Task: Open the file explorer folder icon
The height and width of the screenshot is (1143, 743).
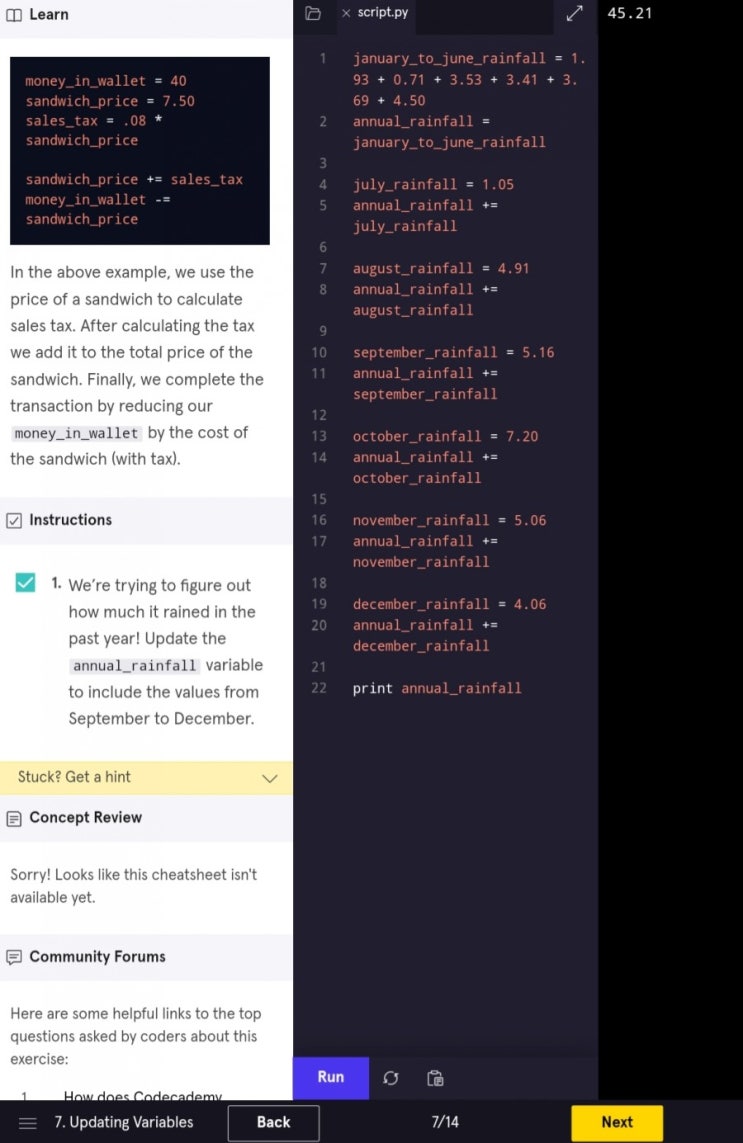Action: [x=313, y=13]
